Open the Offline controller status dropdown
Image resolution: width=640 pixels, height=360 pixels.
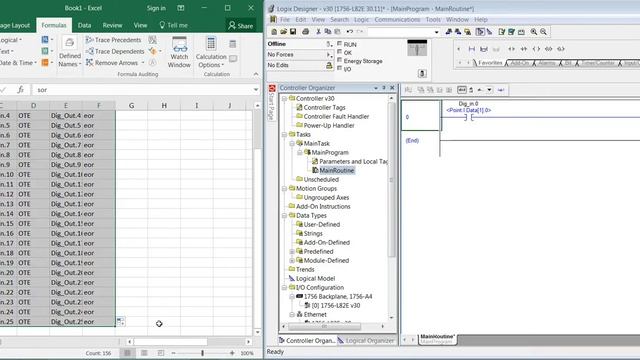coord(329,44)
